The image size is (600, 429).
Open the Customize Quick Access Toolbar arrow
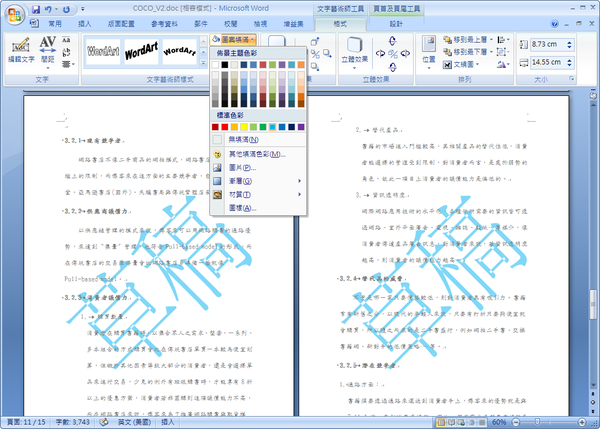point(83,9)
